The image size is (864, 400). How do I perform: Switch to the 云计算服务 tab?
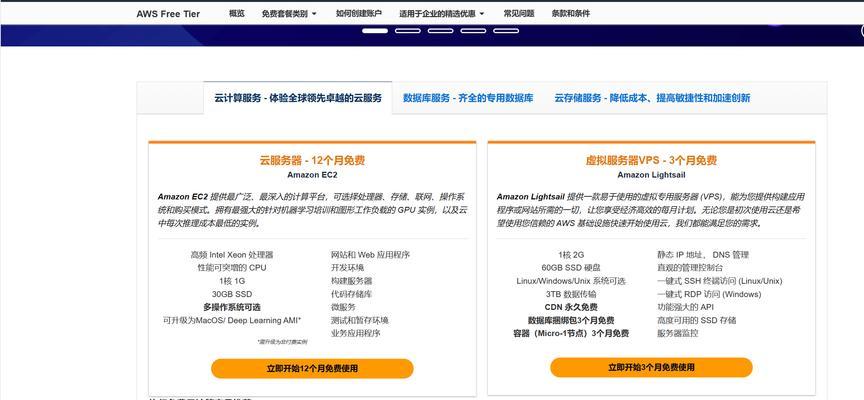point(298,98)
